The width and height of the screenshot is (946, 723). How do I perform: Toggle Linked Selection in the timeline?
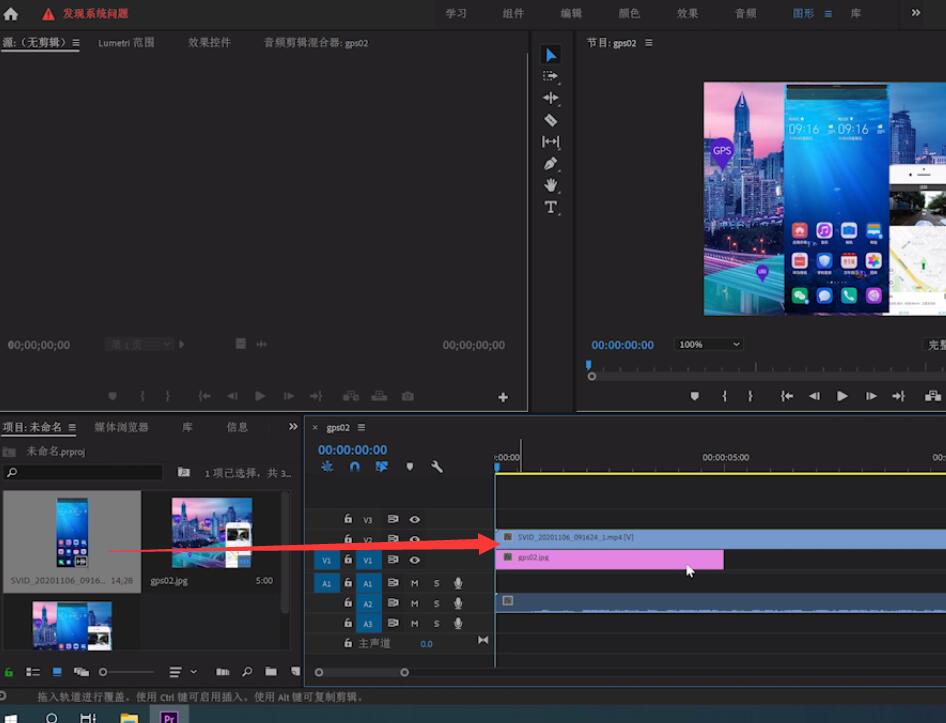381,467
